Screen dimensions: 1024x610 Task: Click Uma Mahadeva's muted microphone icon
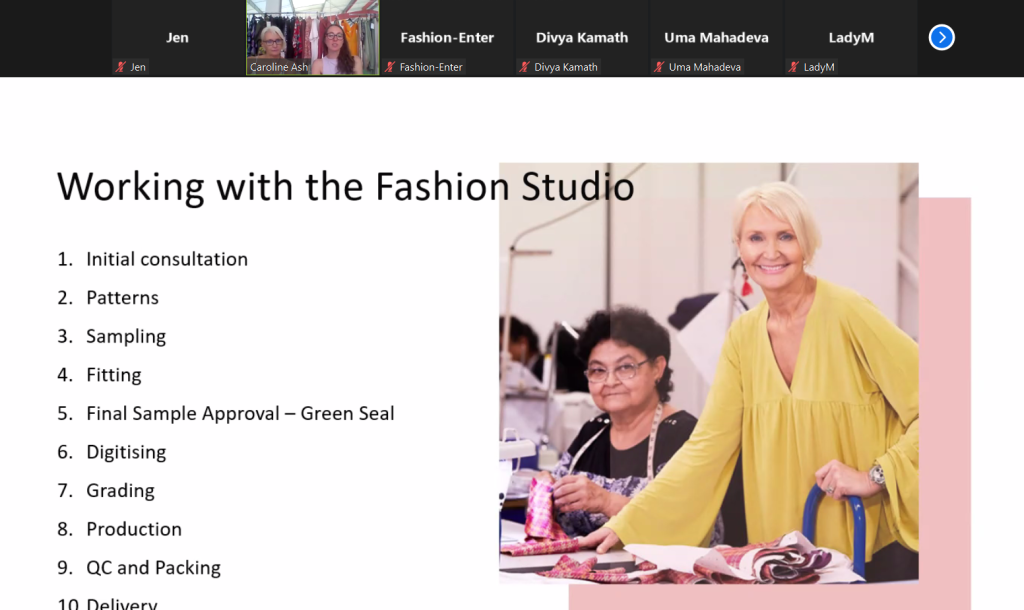(659, 67)
